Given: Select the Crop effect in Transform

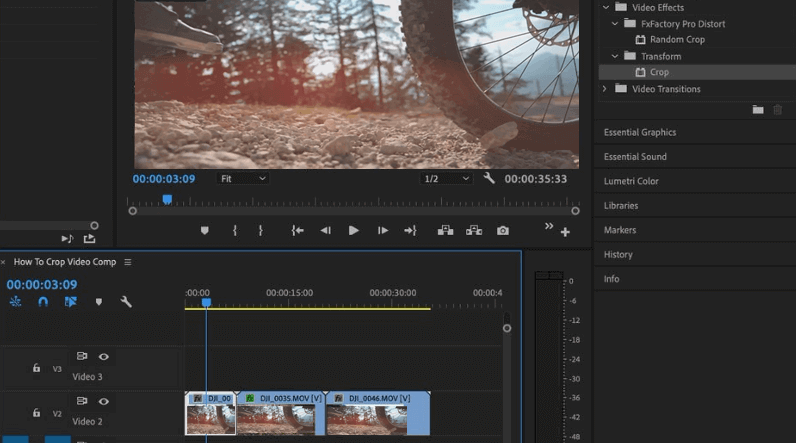Looking at the screenshot, I should click(x=659, y=72).
